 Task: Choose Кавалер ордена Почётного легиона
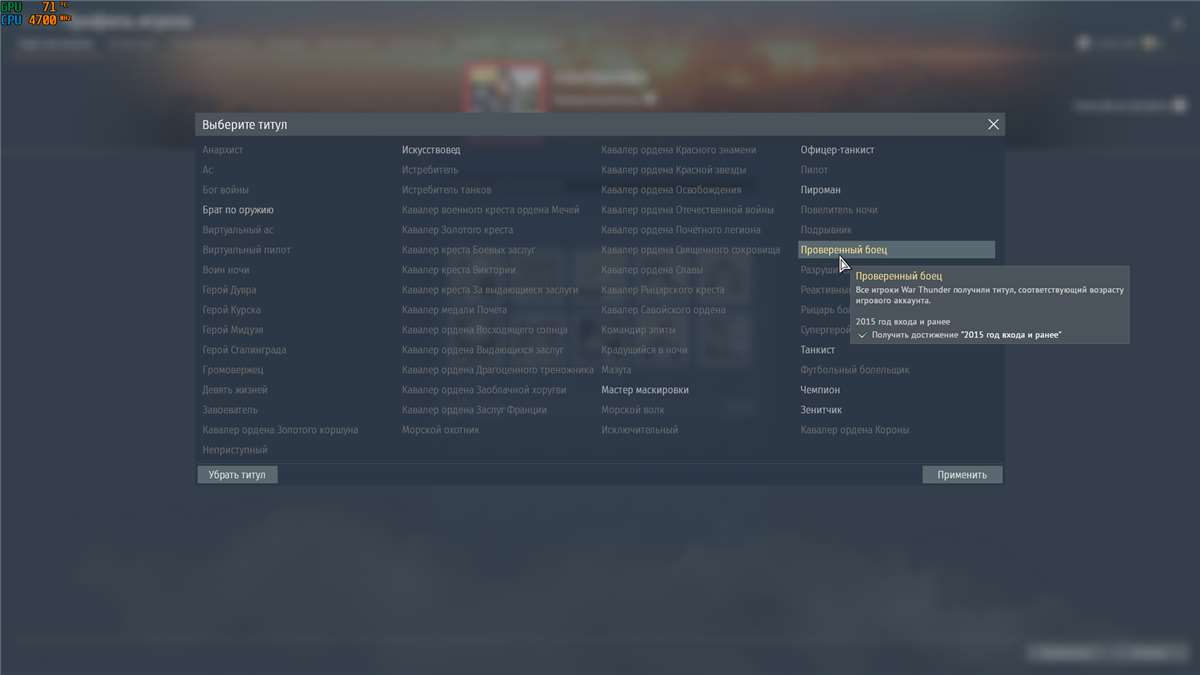pyautogui.click(x=681, y=230)
